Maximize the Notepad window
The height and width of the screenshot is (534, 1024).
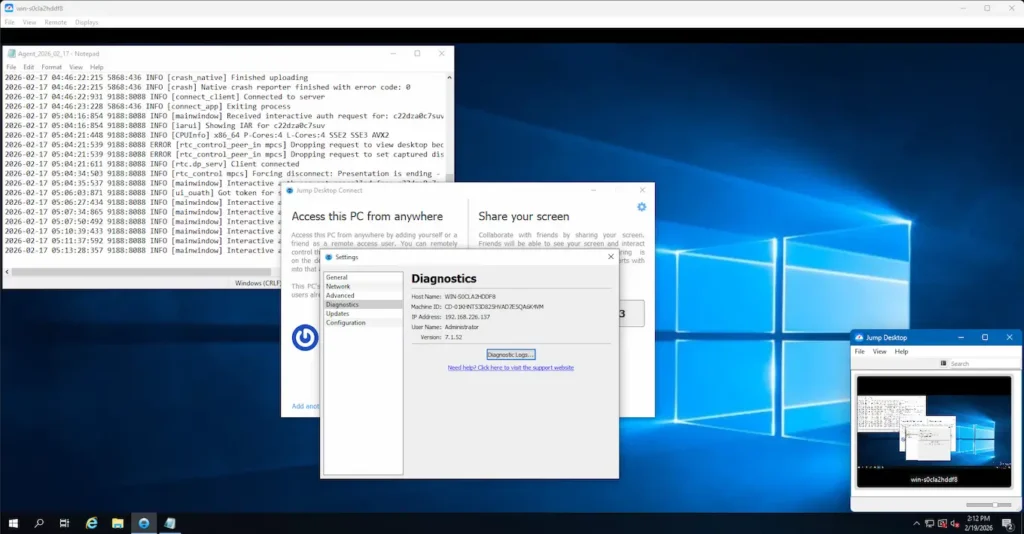coord(417,54)
